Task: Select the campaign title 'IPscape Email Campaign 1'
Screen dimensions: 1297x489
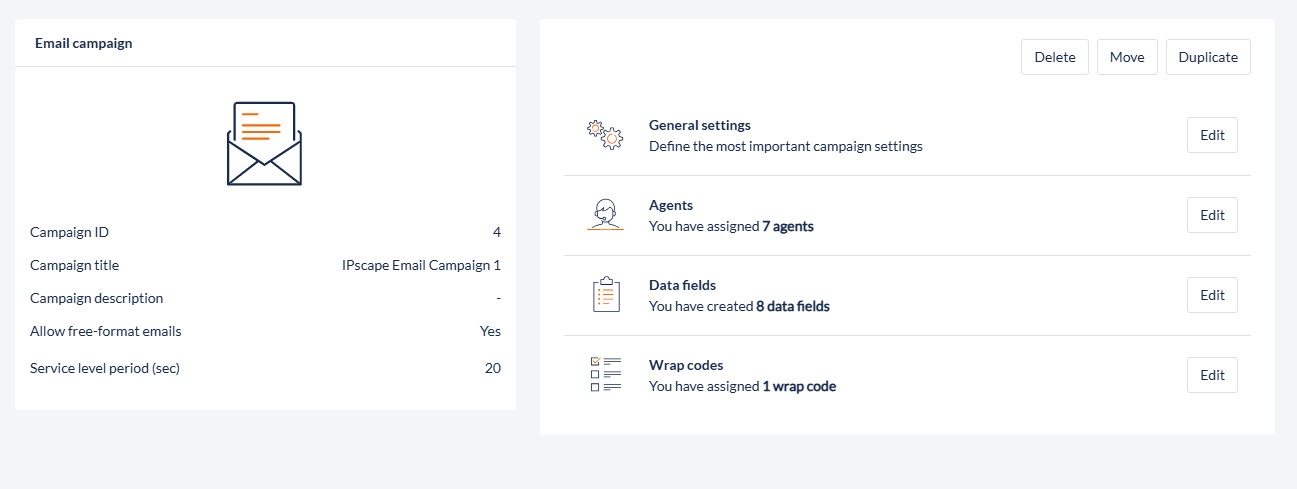Action: [421, 265]
